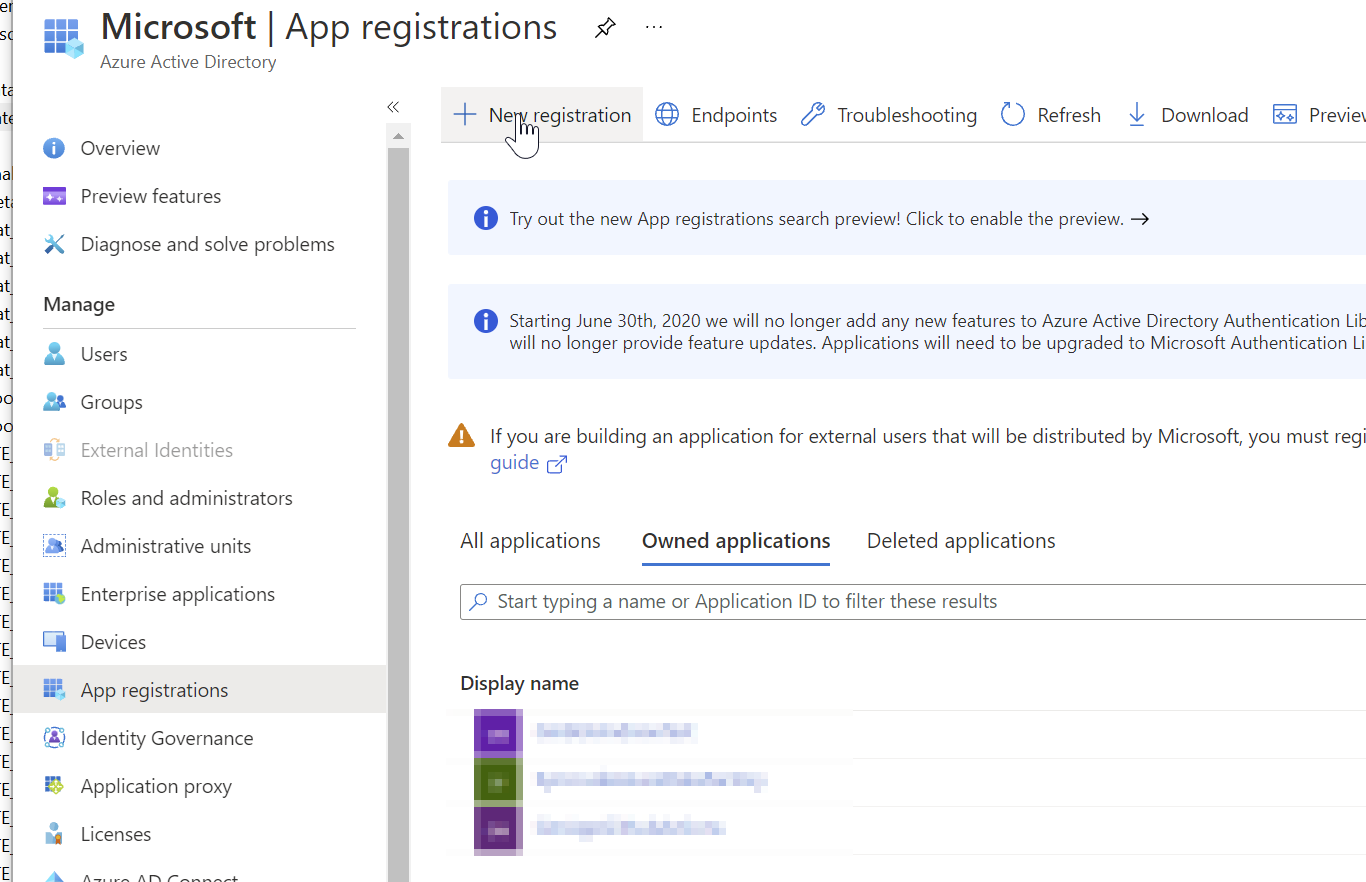
Task: Click the Groups people icon
Action: (x=54, y=402)
